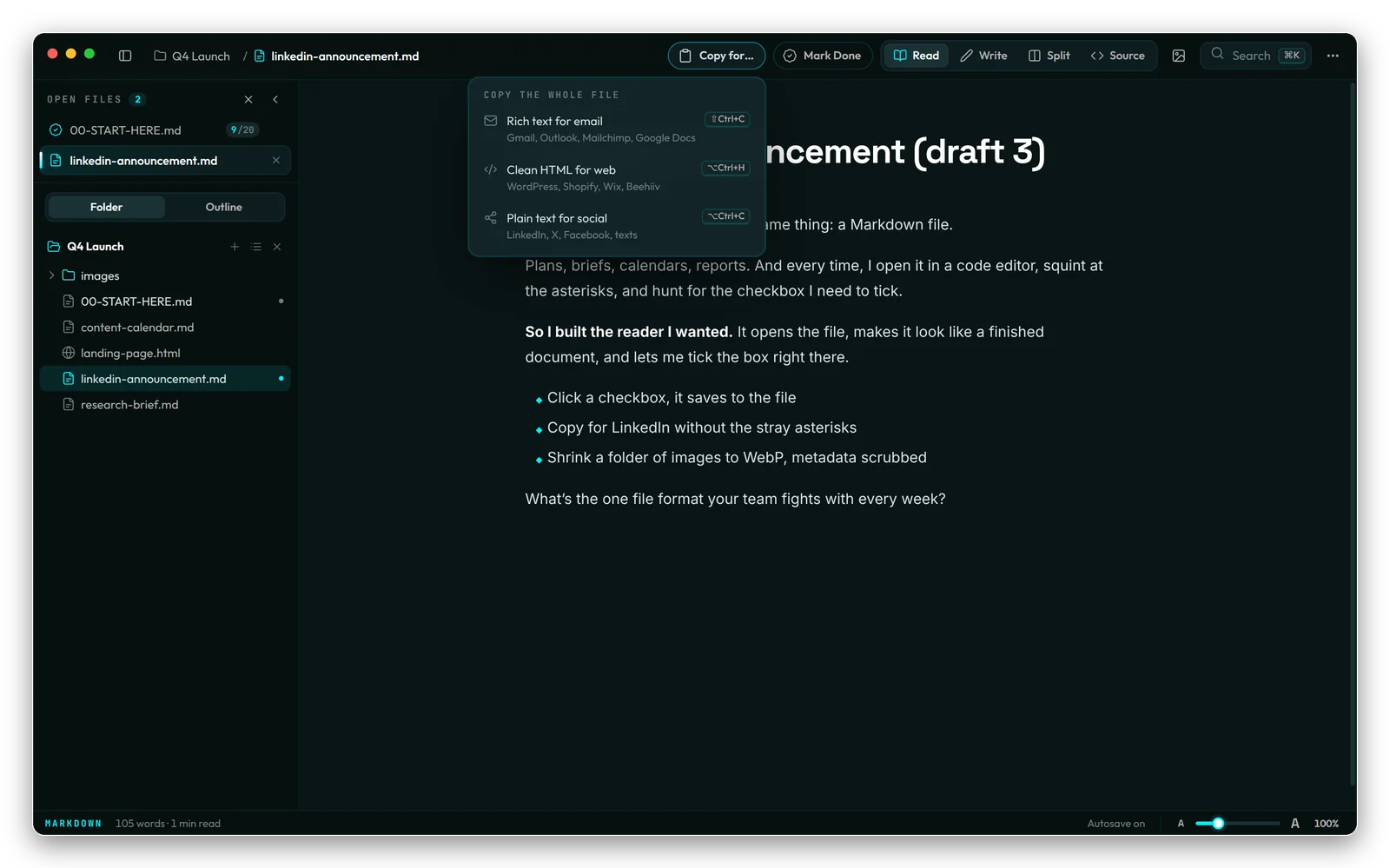Viewport: 1390px width, 868px height.
Task: Open the Copy for... dropdown
Action: pyautogui.click(x=717, y=56)
